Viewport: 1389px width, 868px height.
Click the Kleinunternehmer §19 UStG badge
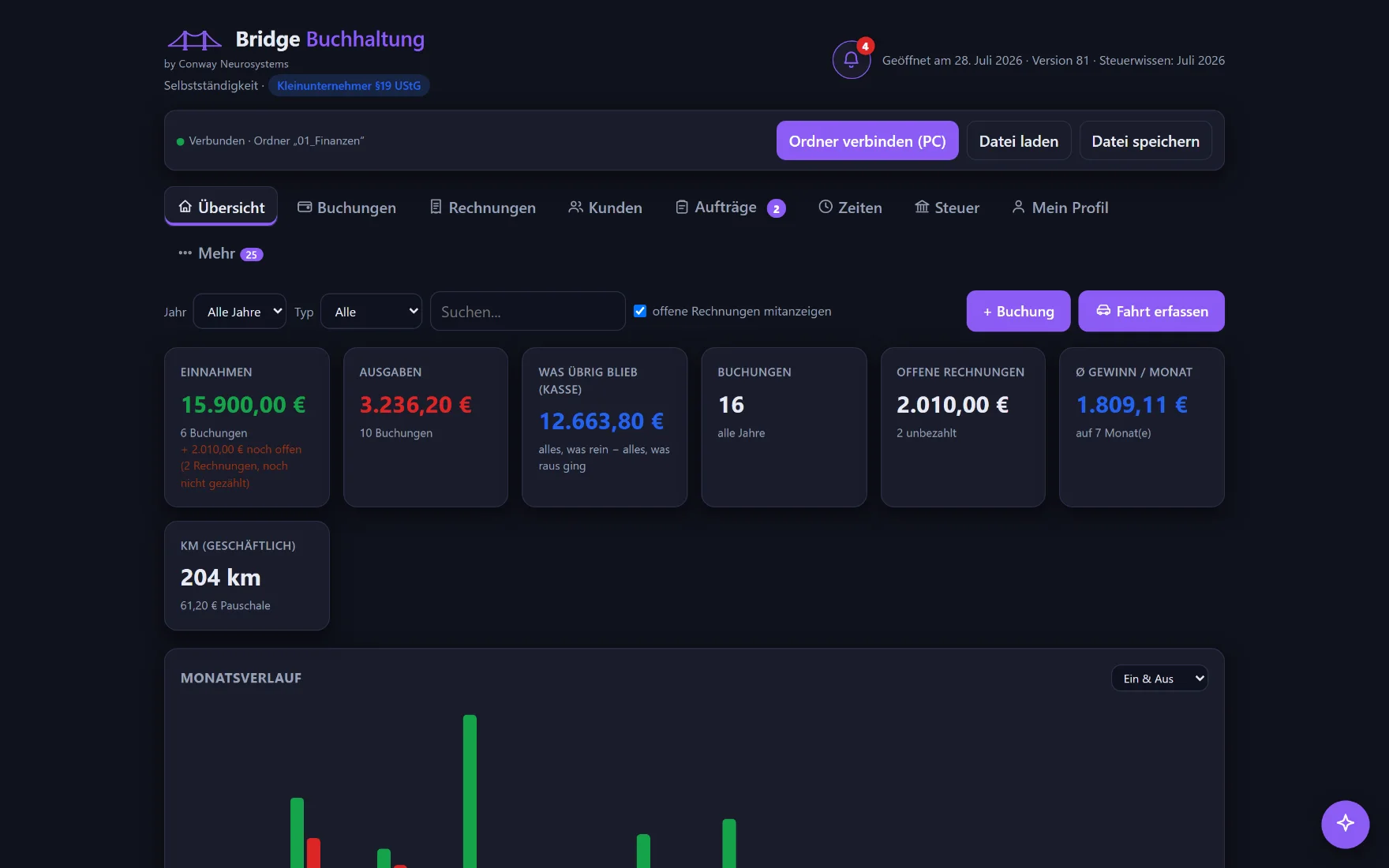(x=349, y=85)
